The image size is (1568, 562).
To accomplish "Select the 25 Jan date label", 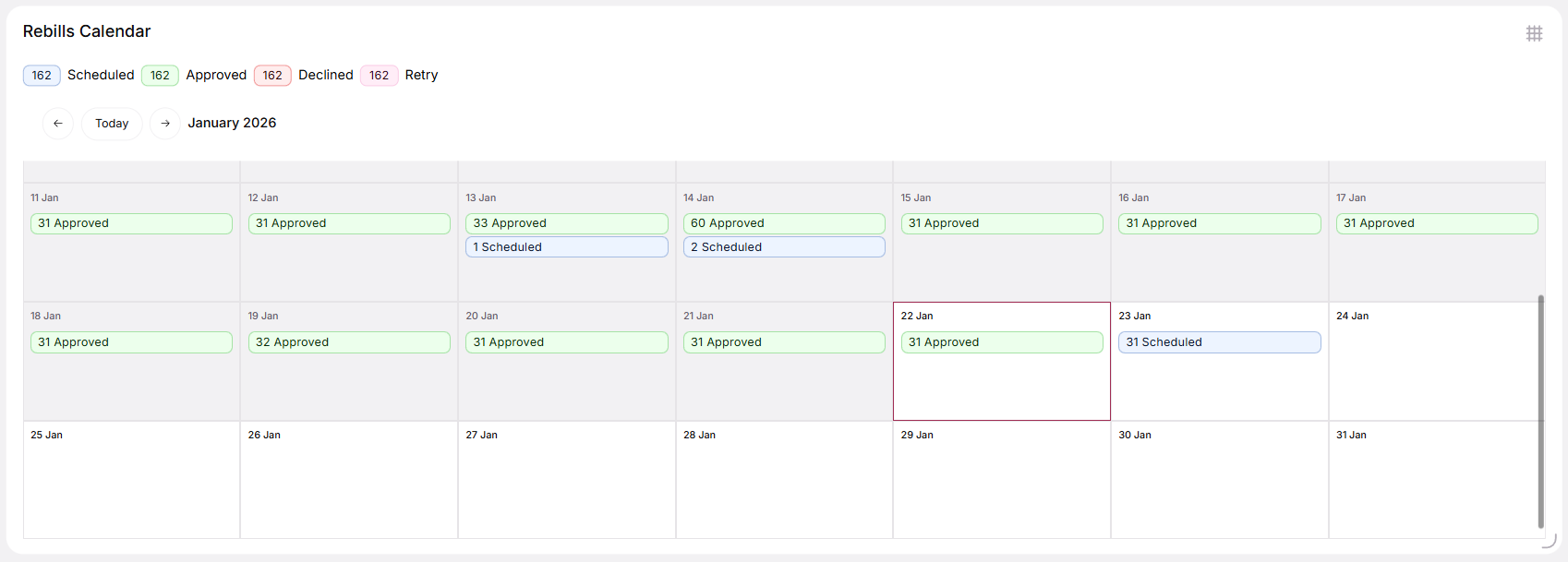I will [x=46, y=435].
